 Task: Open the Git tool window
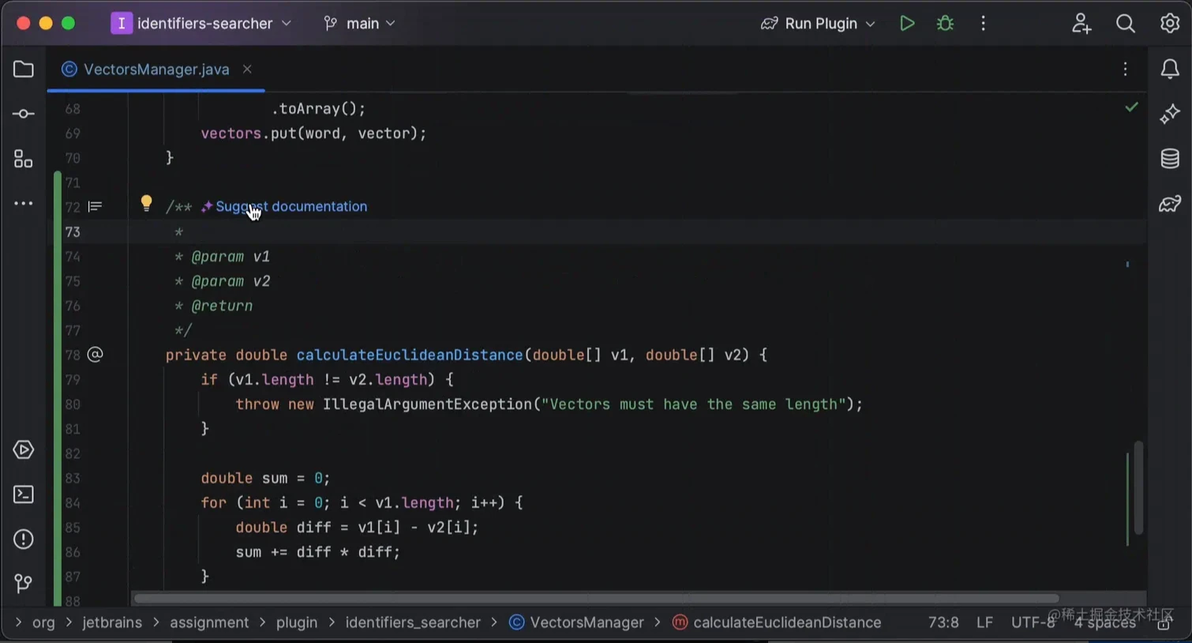pyautogui.click(x=24, y=584)
